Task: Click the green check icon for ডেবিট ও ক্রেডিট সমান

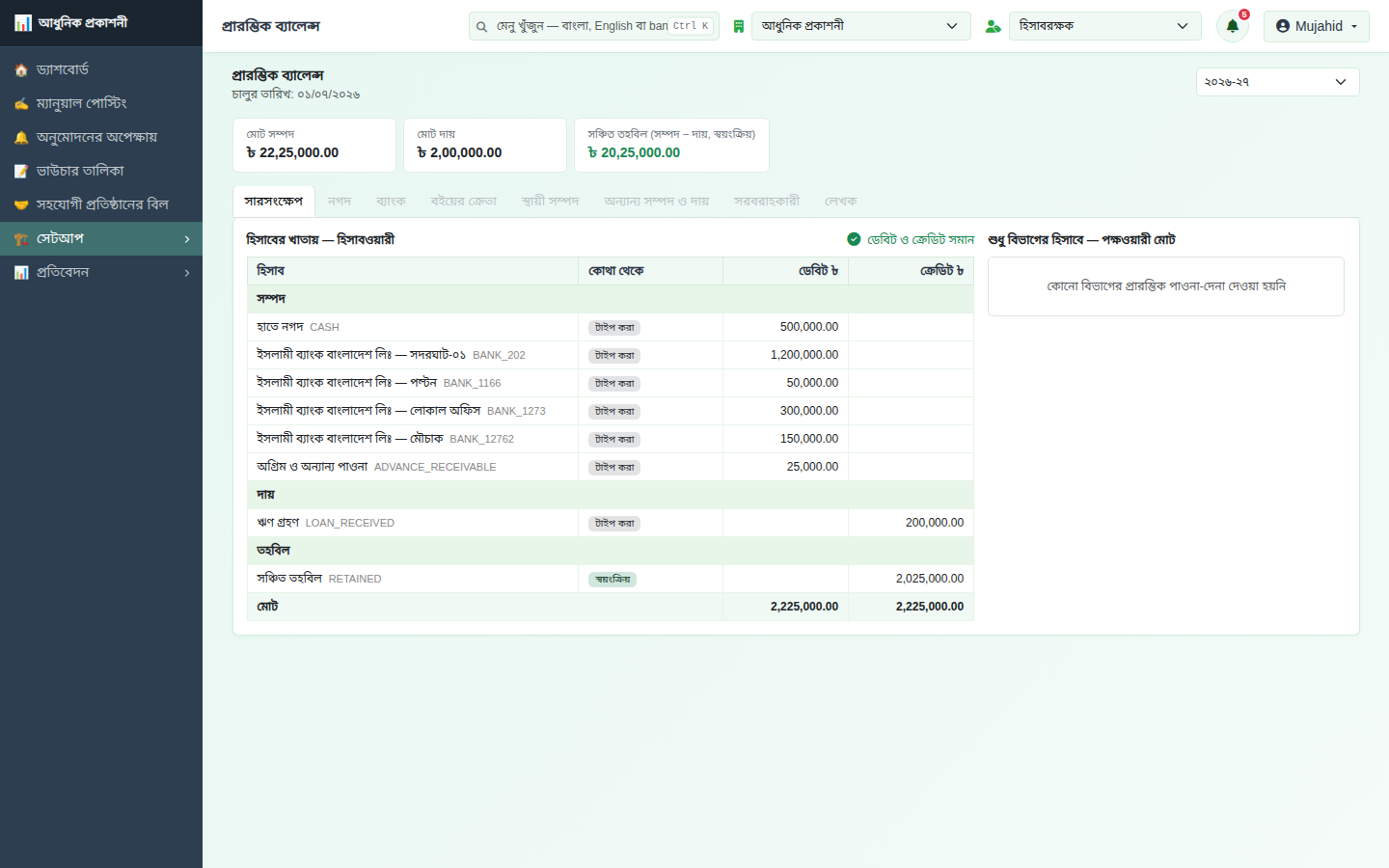Action: 854,239
